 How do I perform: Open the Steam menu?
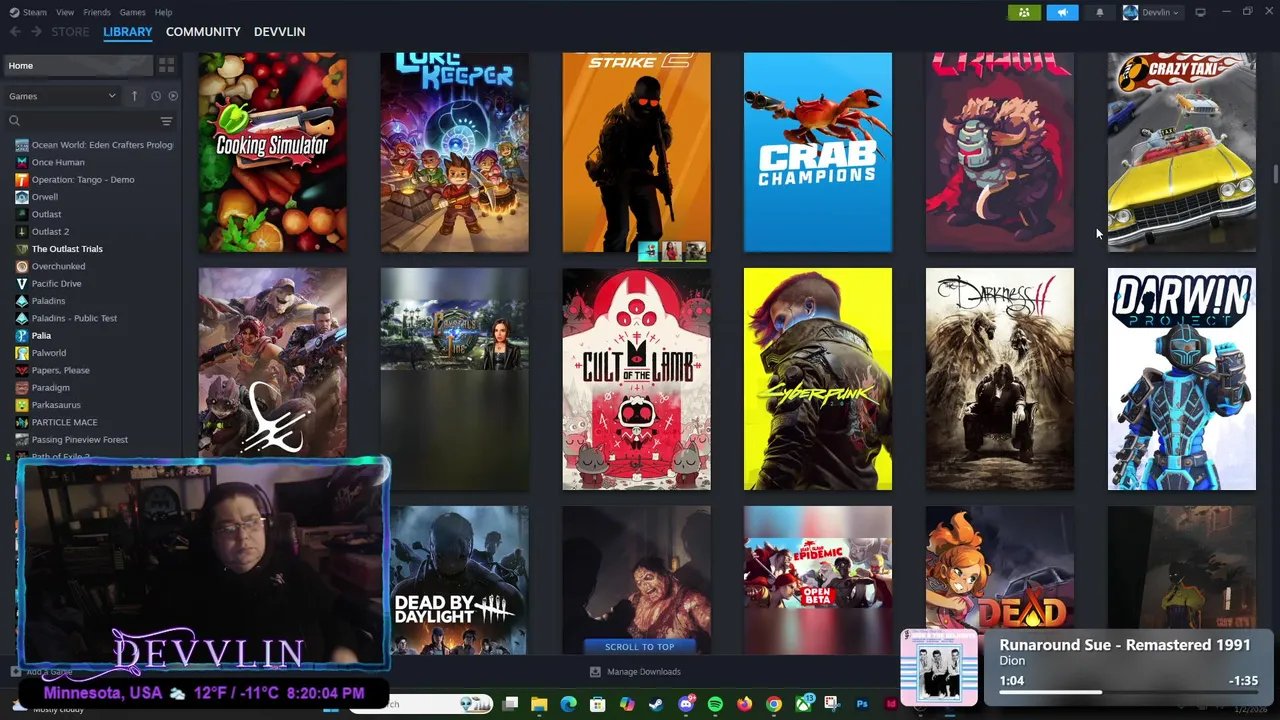tap(29, 12)
